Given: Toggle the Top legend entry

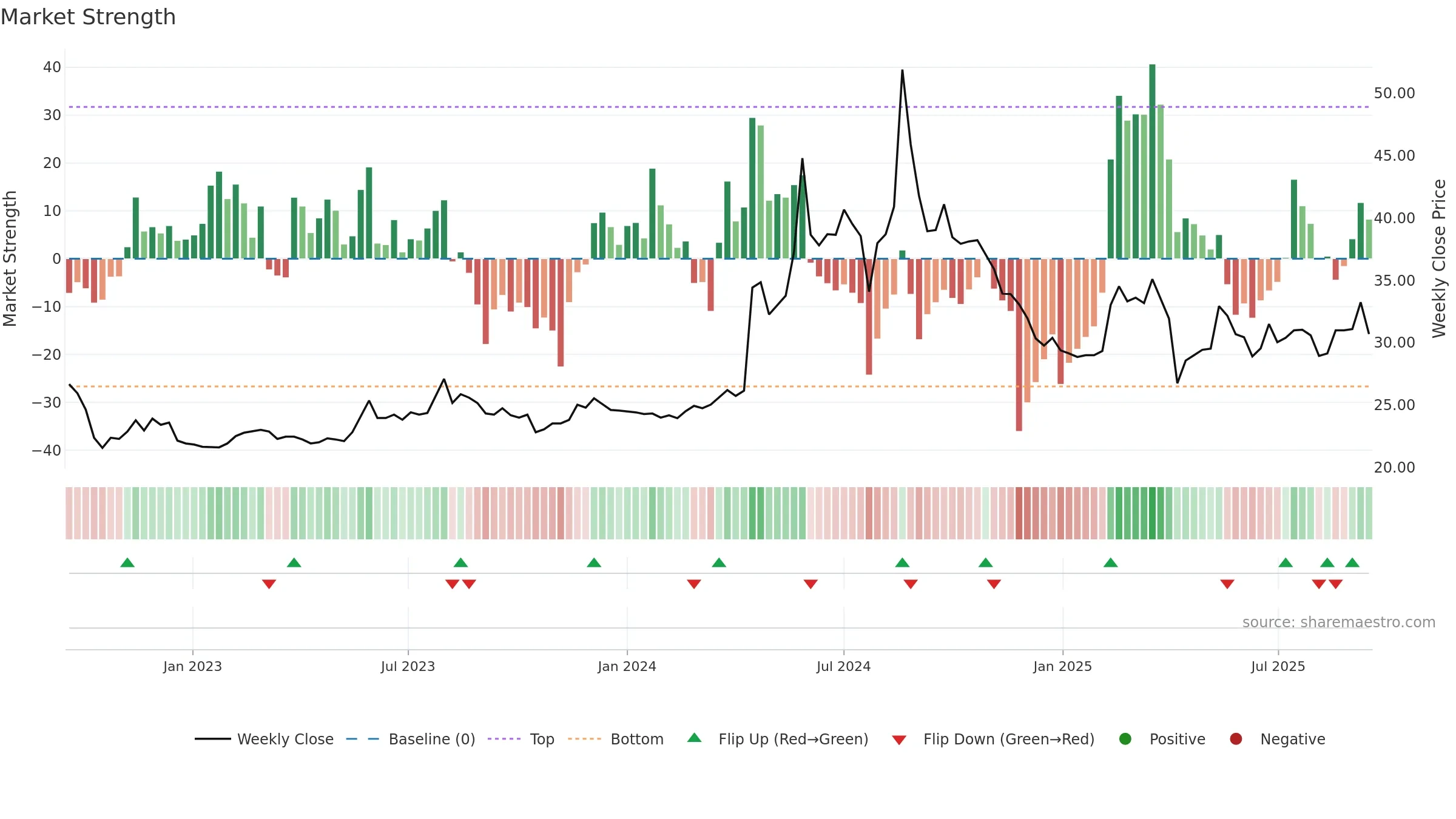Looking at the screenshot, I should click(521, 739).
